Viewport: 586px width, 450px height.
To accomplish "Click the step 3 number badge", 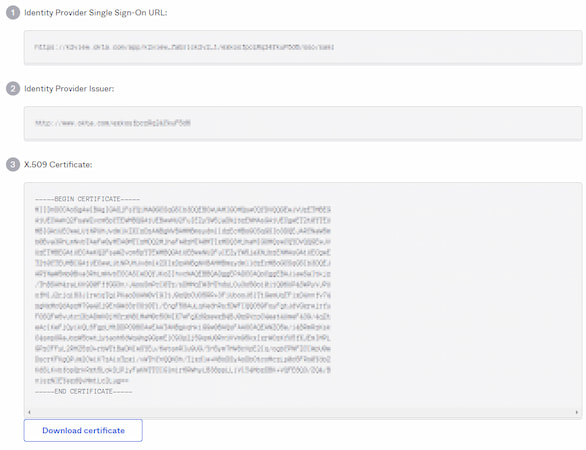I will [x=13, y=164].
